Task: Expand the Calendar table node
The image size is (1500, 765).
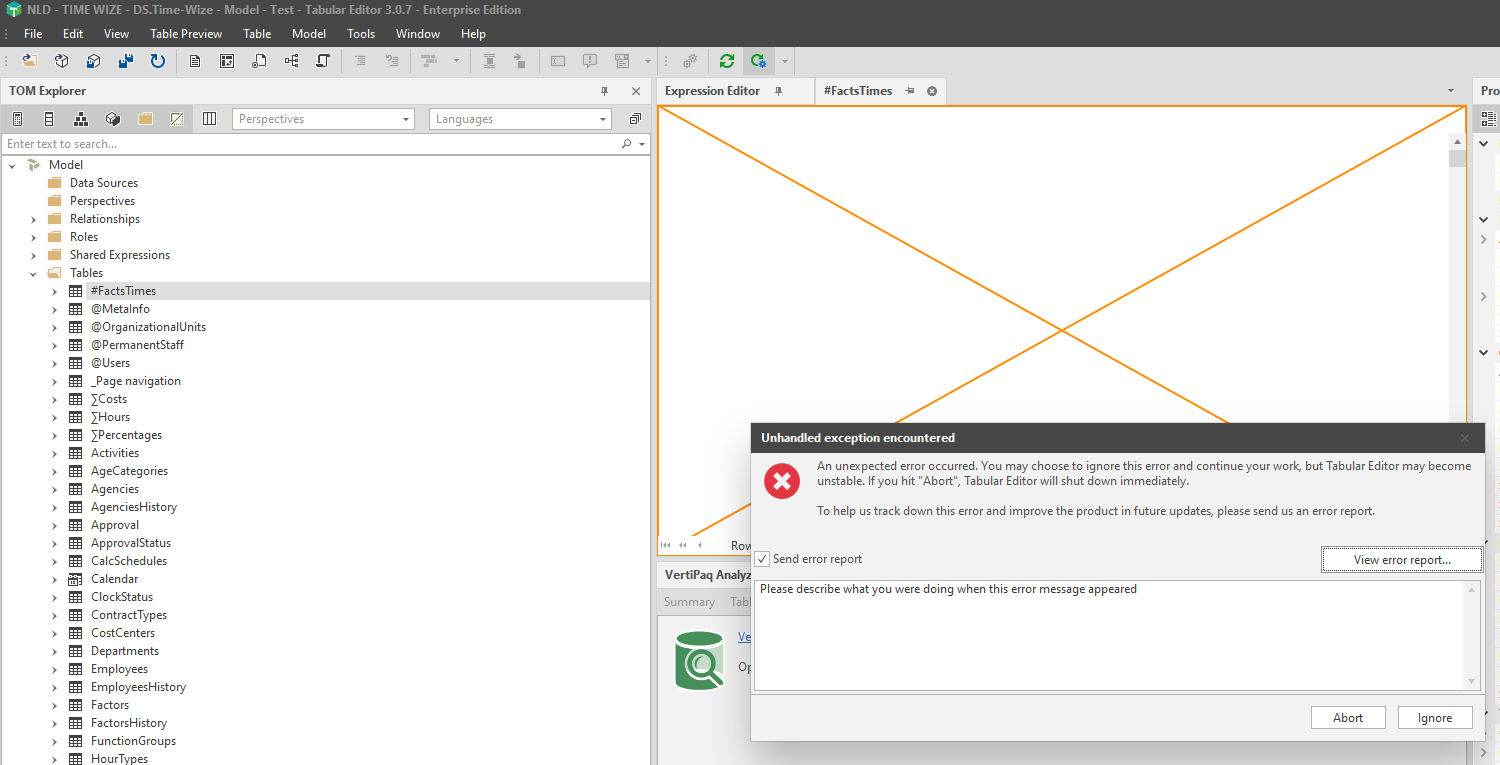Action: point(54,579)
